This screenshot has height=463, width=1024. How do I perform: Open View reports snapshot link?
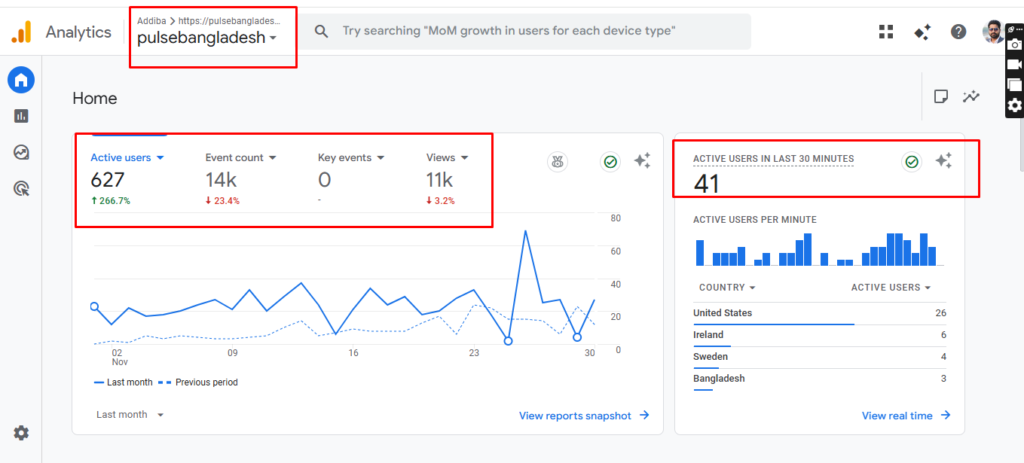tap(584, 415)
